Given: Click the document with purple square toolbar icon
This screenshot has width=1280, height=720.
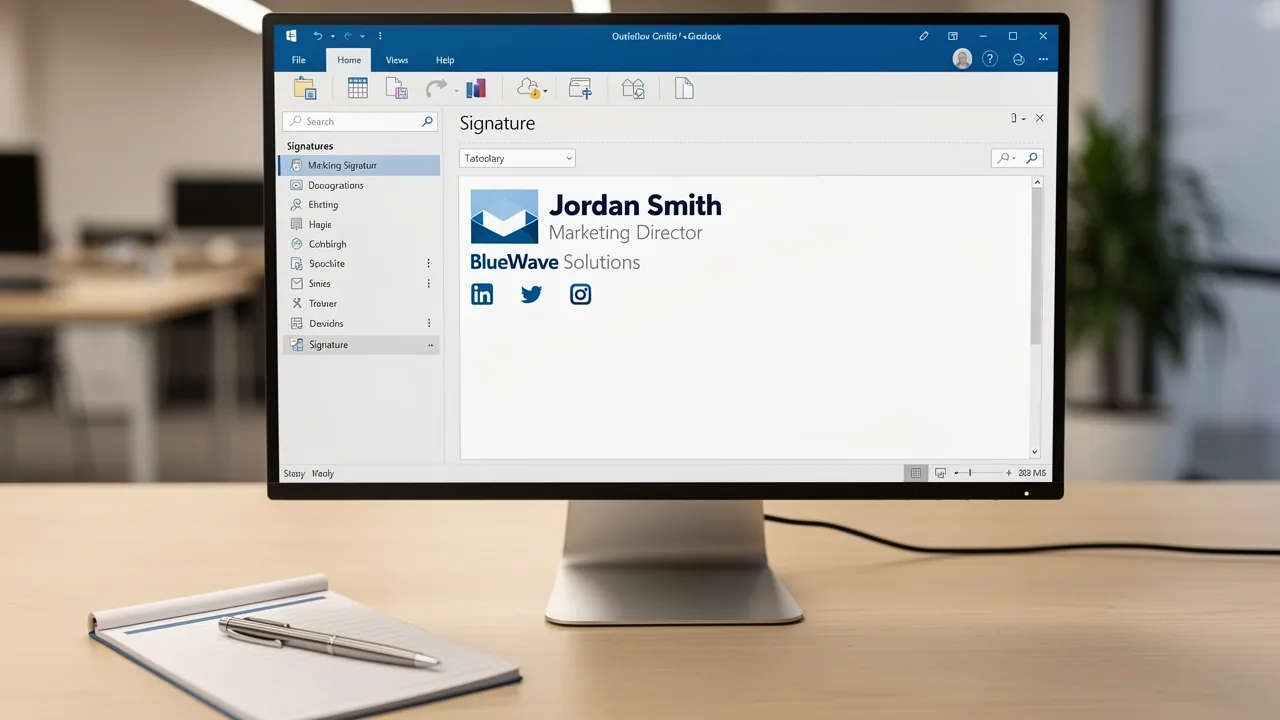Looking at the screenshot, I should 397,88.
